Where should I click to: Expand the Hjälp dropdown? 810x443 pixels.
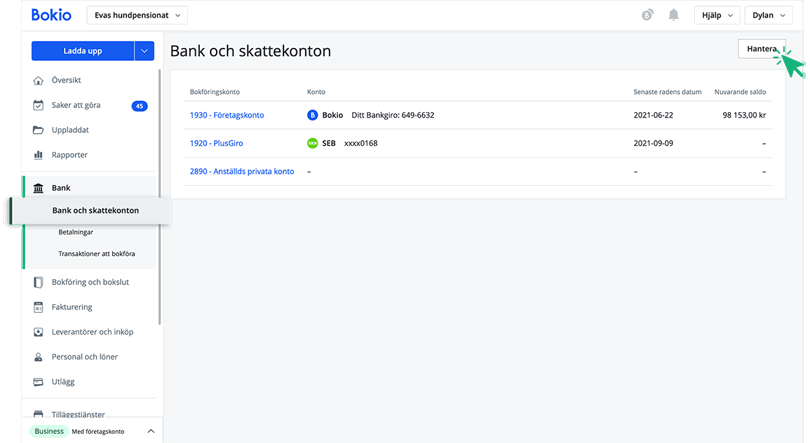pos(716,15)
